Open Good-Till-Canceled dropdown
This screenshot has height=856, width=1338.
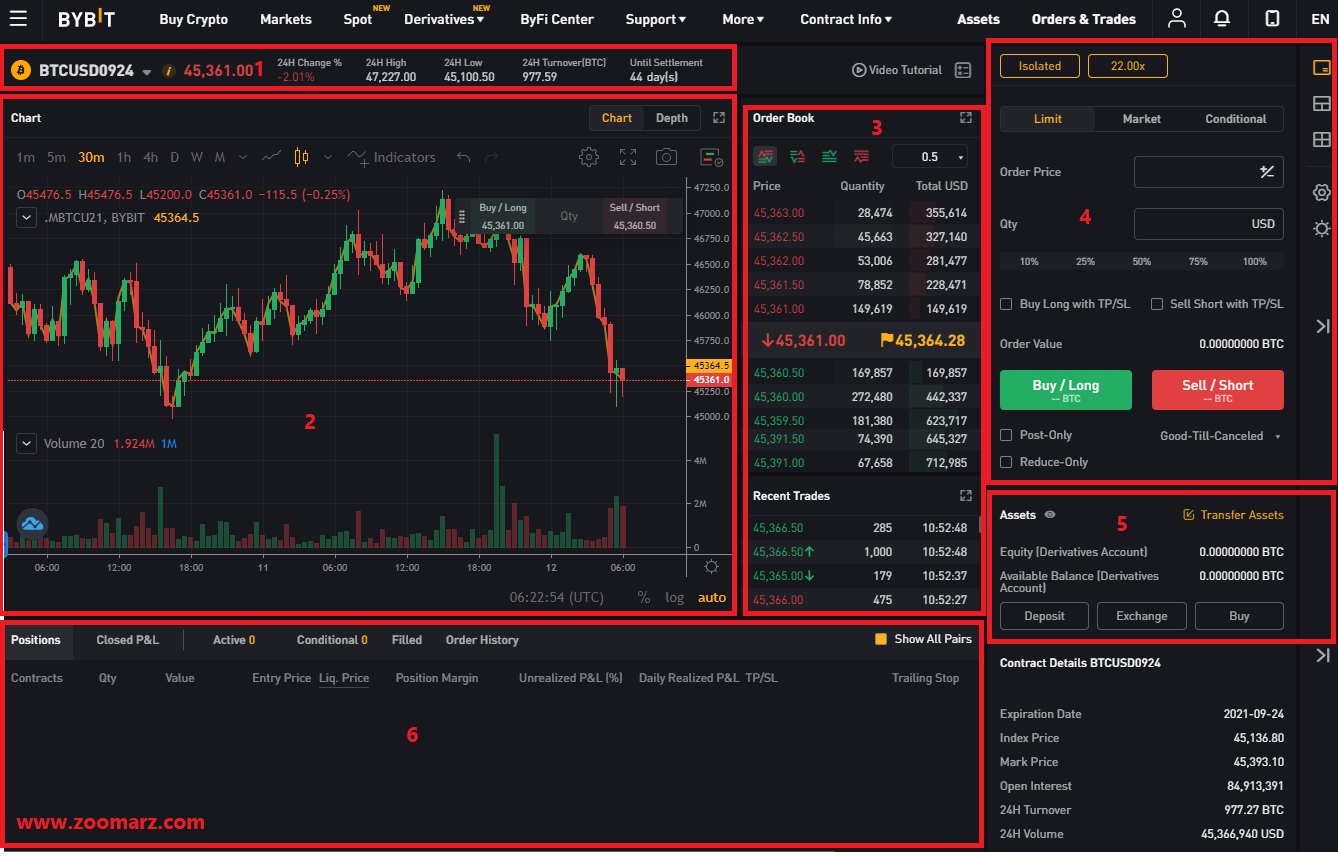1221,436
